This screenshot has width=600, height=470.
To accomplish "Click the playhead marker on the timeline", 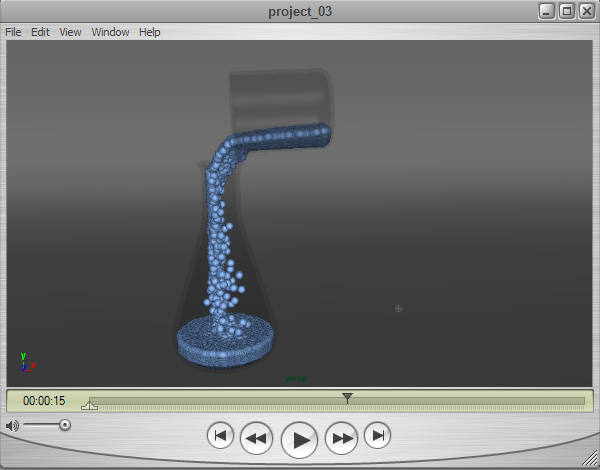I will [x=347, y=398].
